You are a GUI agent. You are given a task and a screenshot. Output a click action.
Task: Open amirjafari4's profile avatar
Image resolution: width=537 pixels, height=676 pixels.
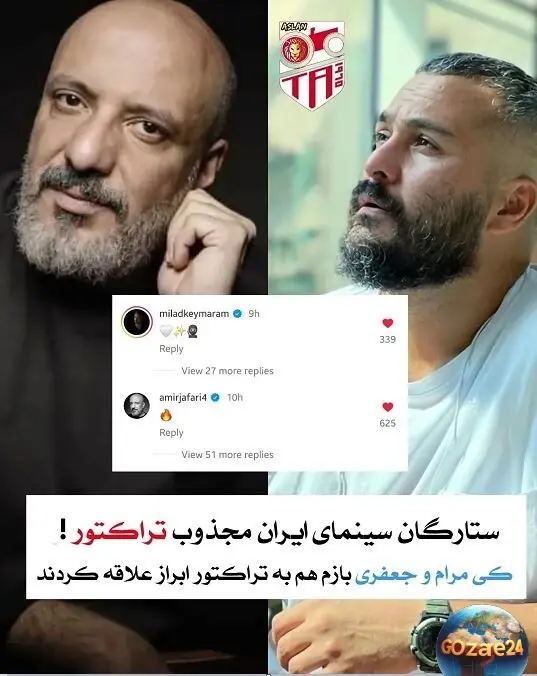(x=137, y=405)
